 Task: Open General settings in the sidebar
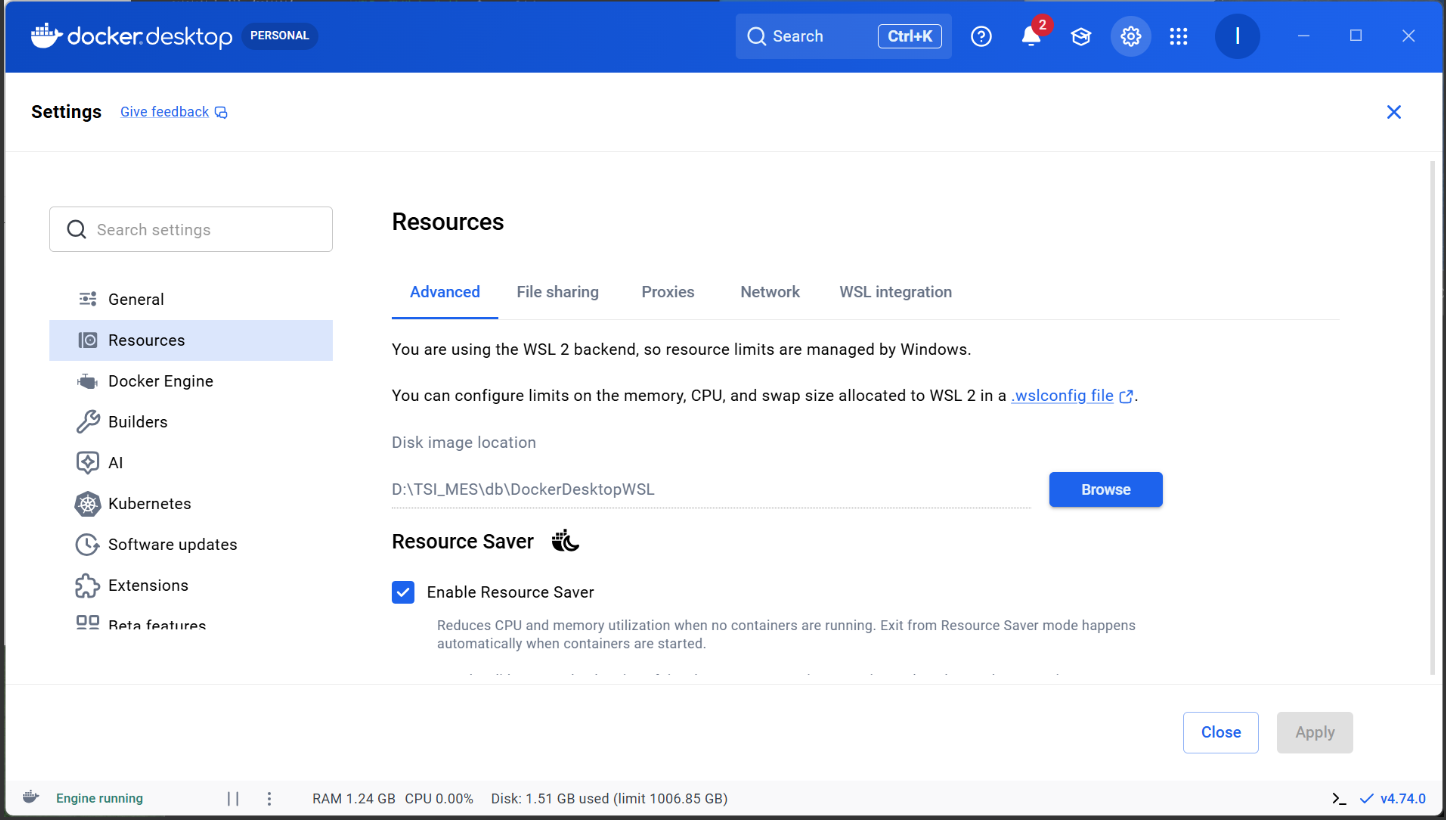pos(191,299)
